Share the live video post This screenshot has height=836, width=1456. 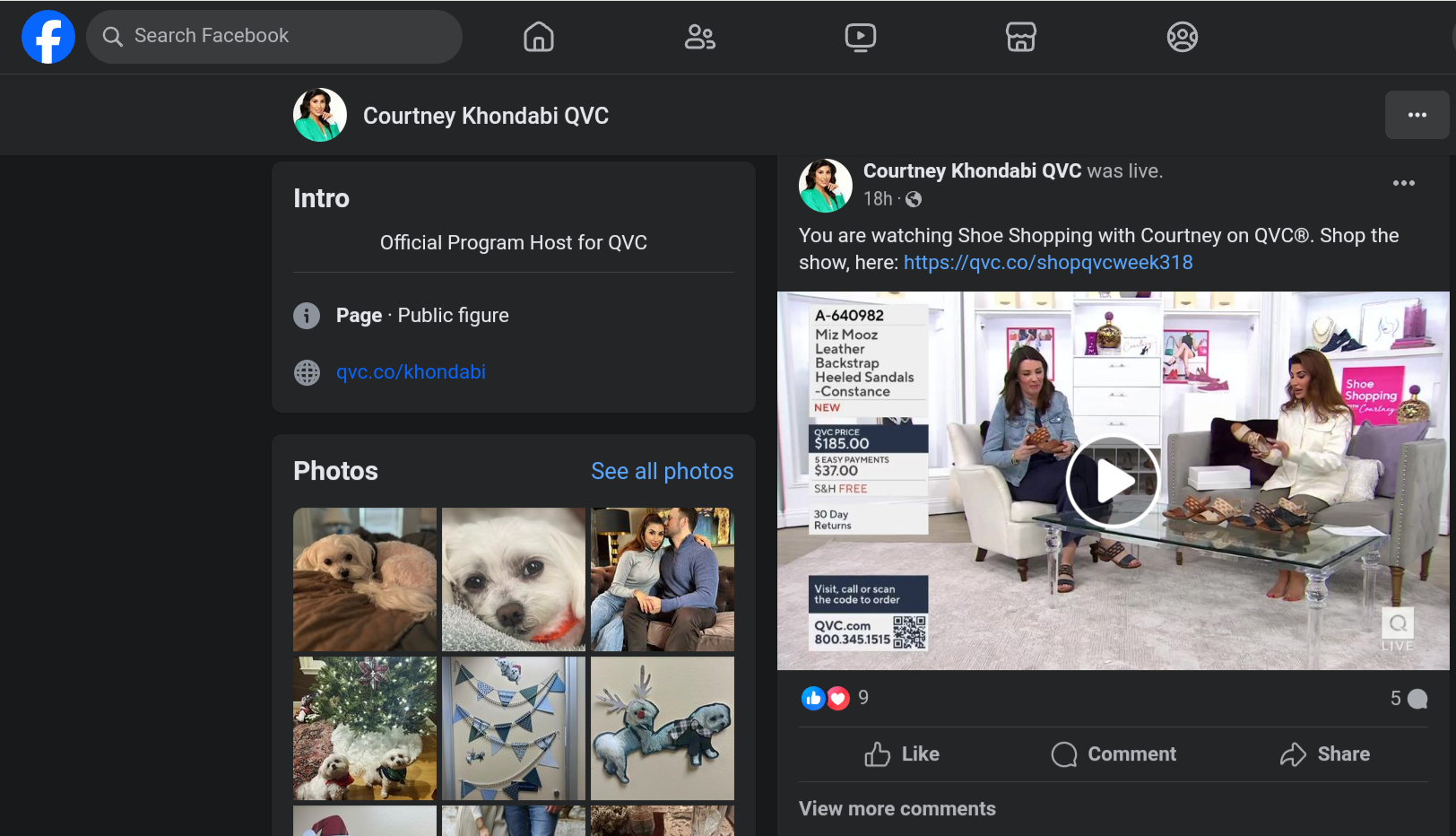(x=1325, y=754)
